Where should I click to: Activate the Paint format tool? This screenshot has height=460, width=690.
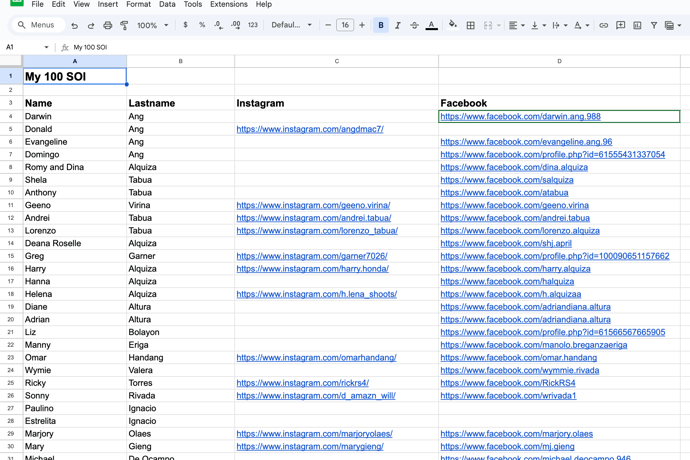pyautogui.click(x=124, y=26)
